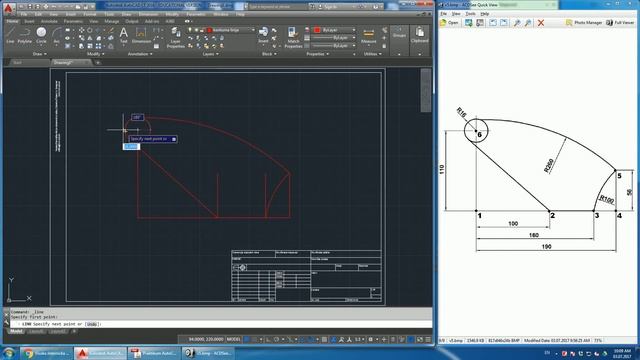Click the red ByLayer object color swatch
This screenshot has width=640, height=360.
coord(317,30)
